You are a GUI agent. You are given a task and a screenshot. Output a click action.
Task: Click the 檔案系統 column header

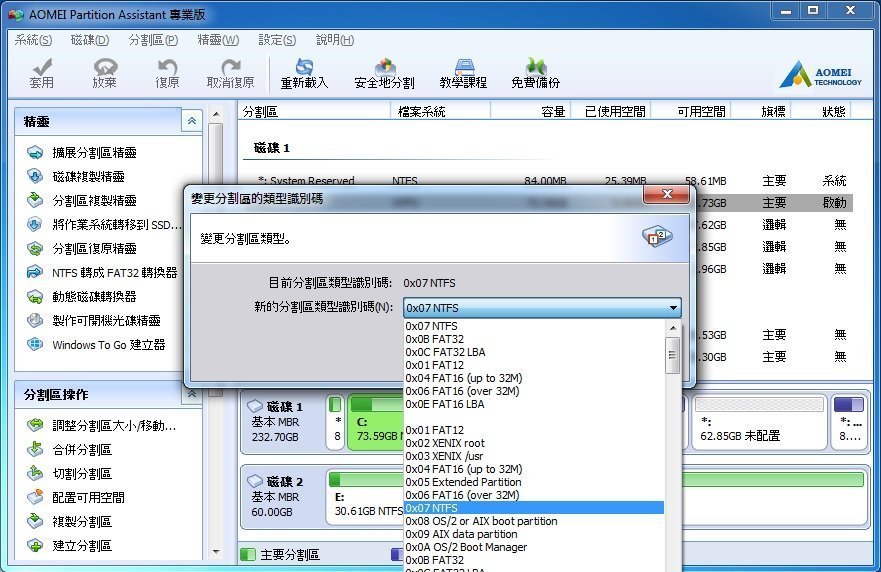pyautogui.click(x=440, y=111)
